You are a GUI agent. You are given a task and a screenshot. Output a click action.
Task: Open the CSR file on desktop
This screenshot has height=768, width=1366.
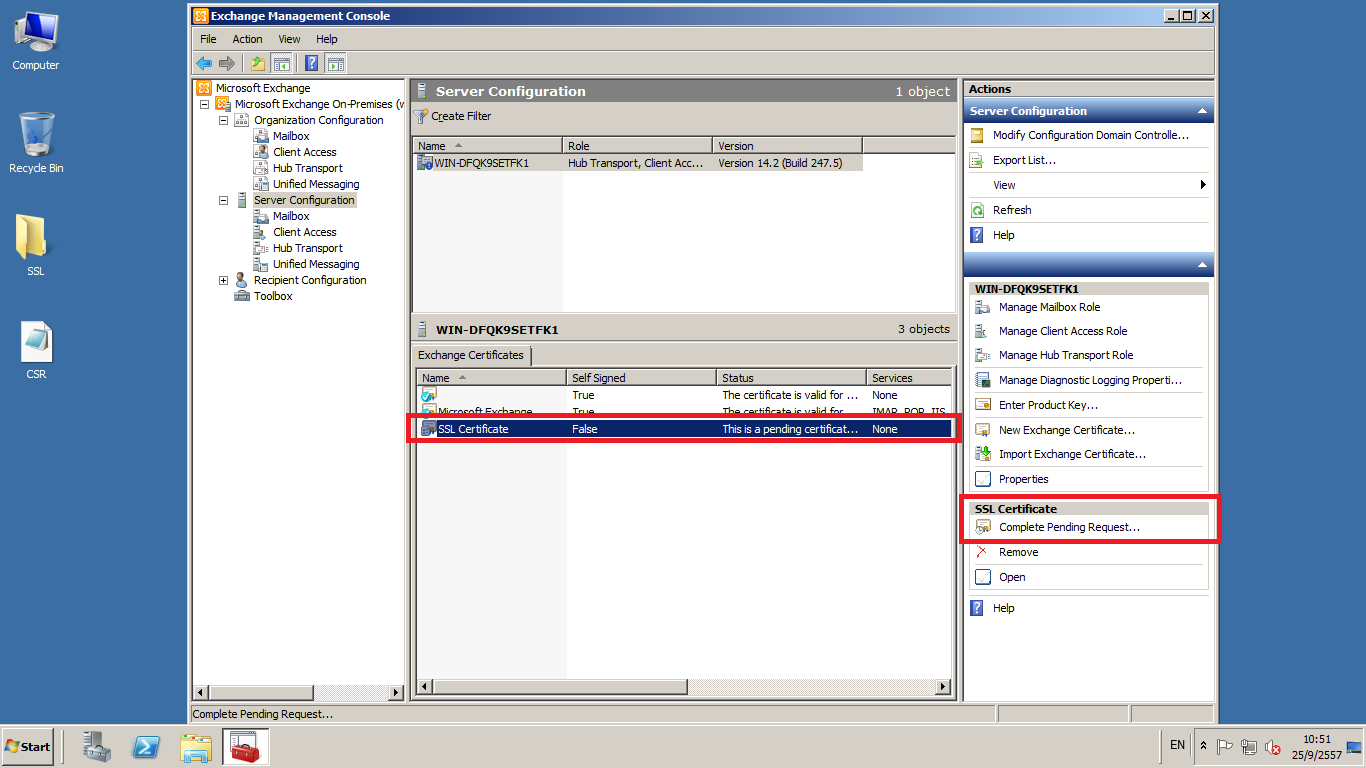click(x=36, y=346)
